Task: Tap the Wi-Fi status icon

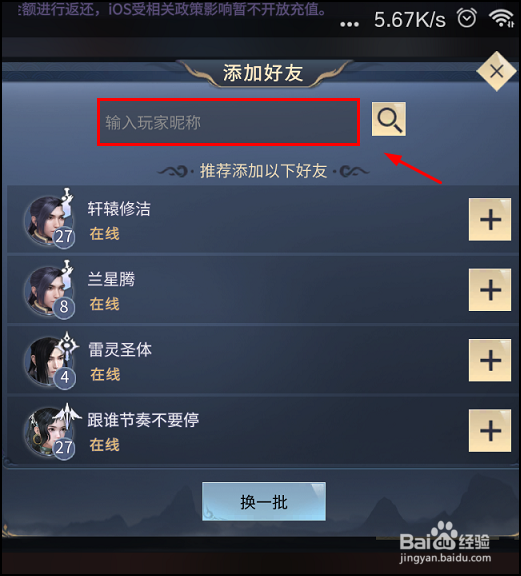Action: coord(502,18)
